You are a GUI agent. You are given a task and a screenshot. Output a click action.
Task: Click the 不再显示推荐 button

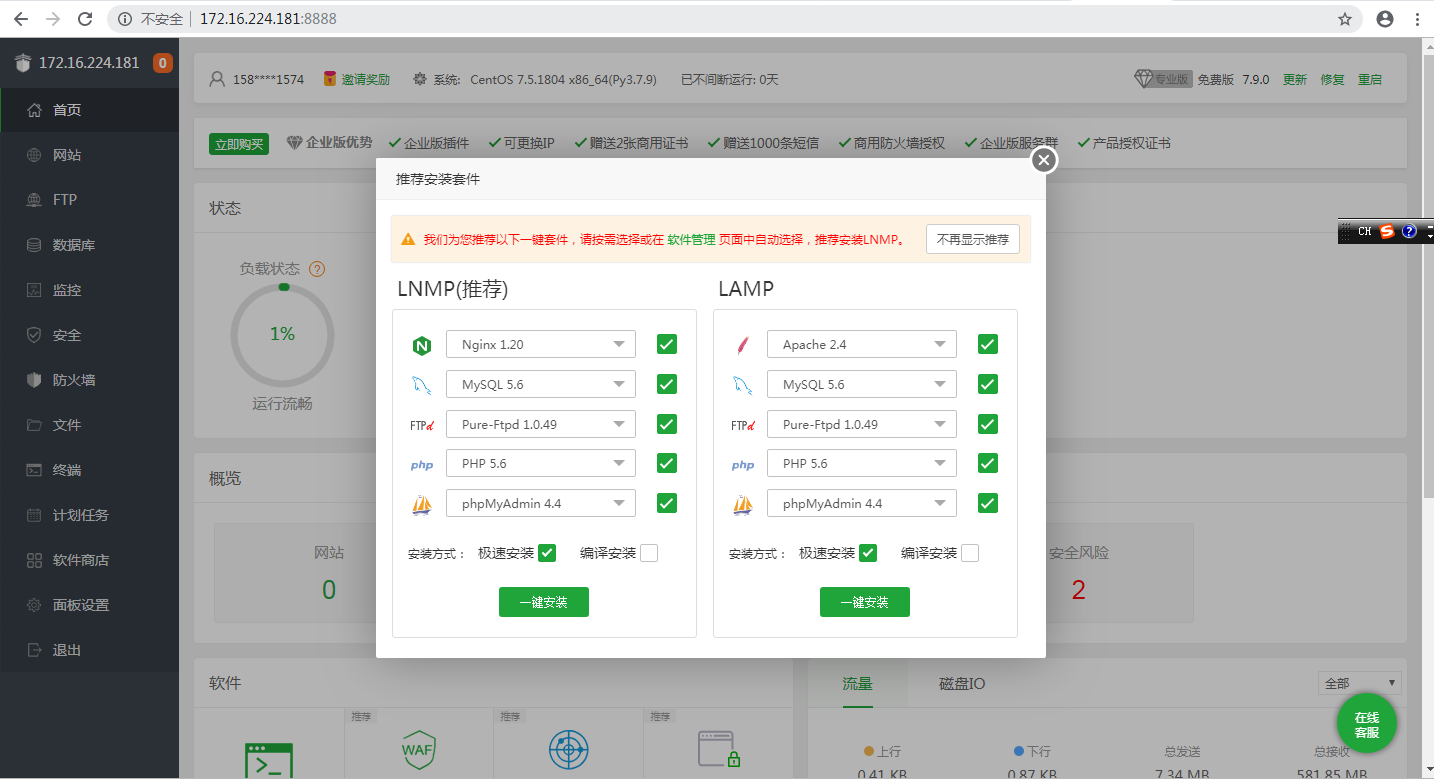973,239
